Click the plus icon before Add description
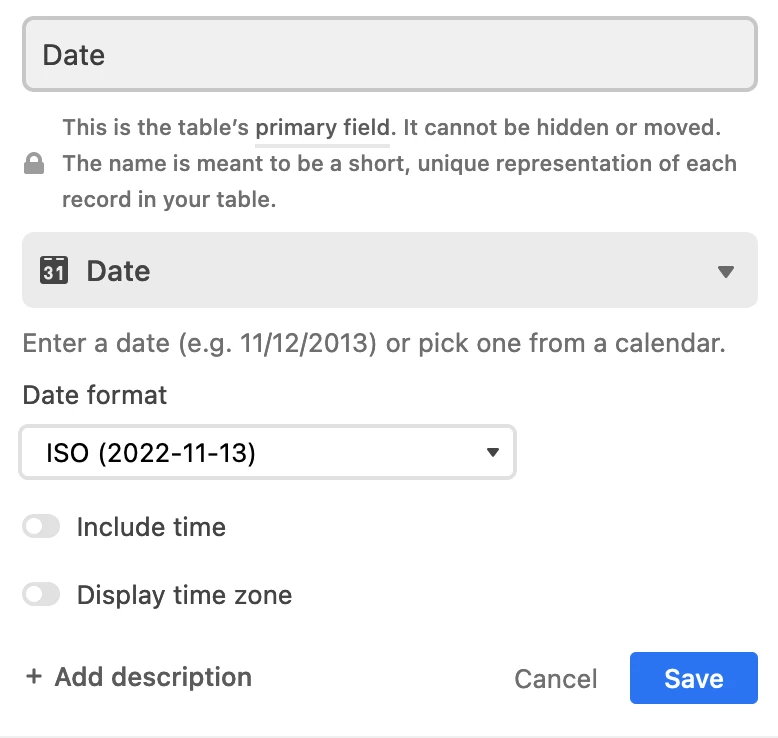Screen dimensions: 778x738 point(34,676)
